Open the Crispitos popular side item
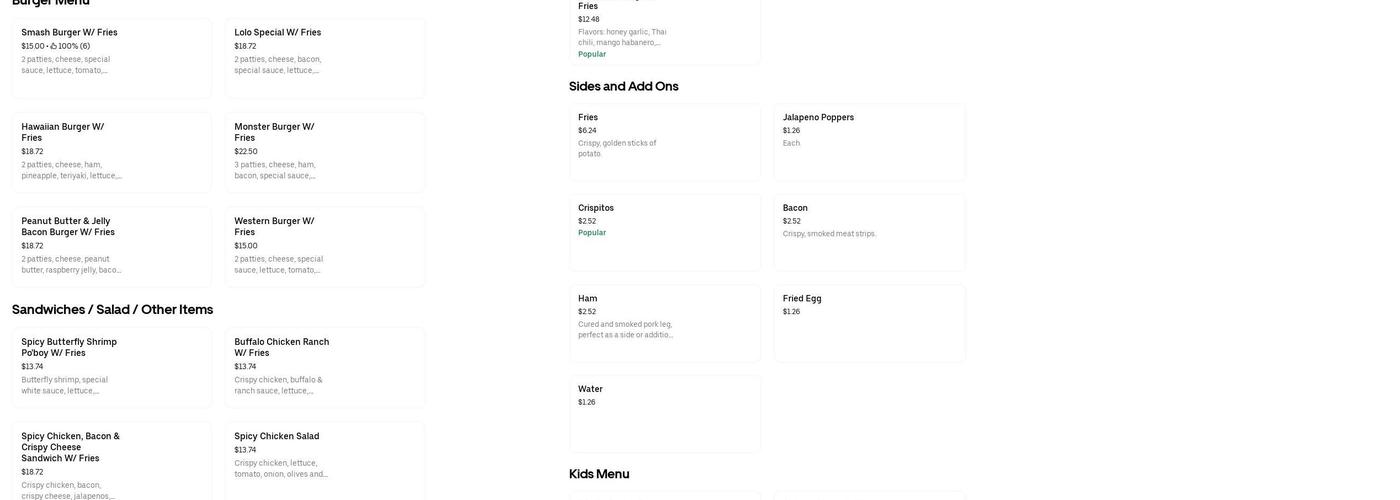 [x=664, y=232]
